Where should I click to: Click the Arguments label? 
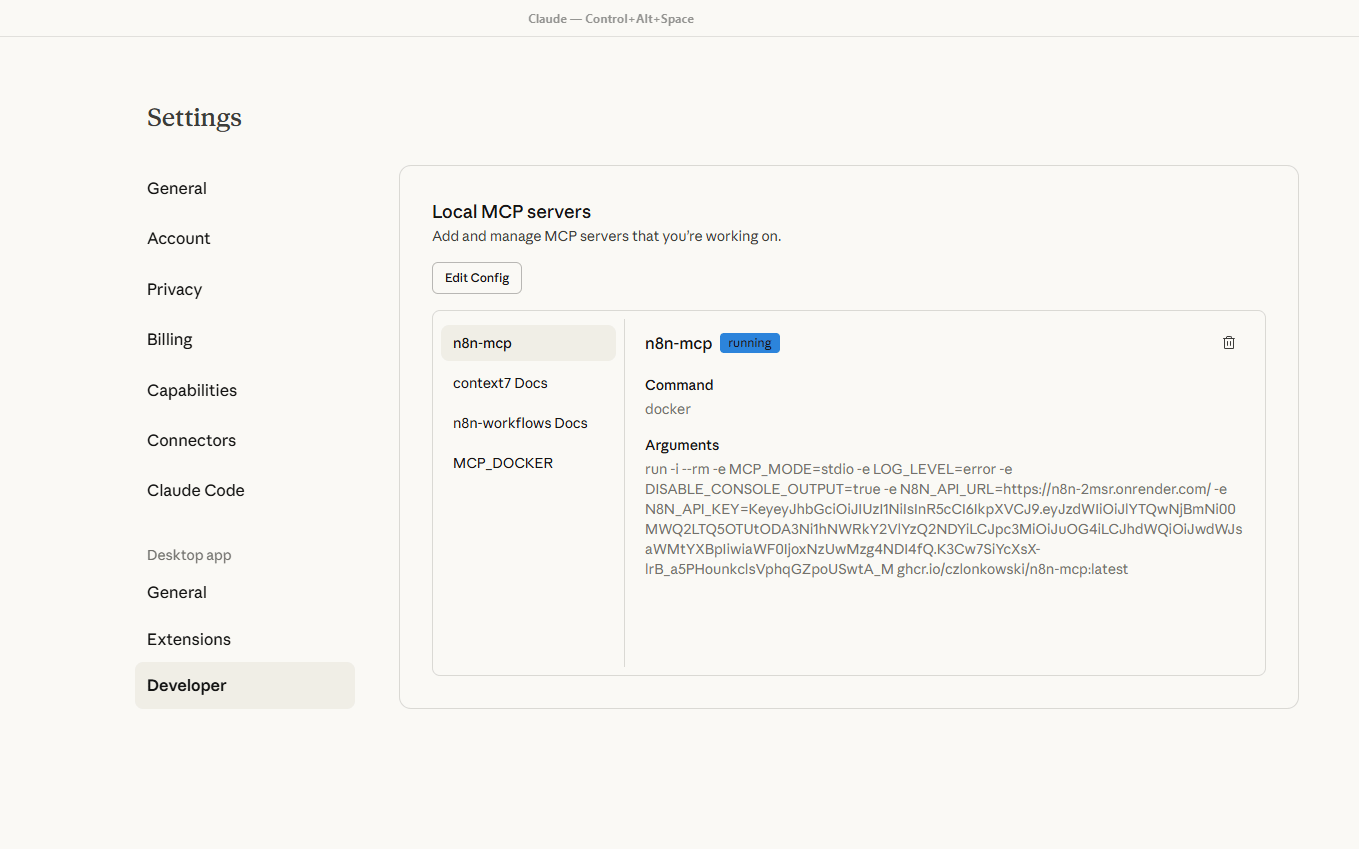click(x=682, y=445)
